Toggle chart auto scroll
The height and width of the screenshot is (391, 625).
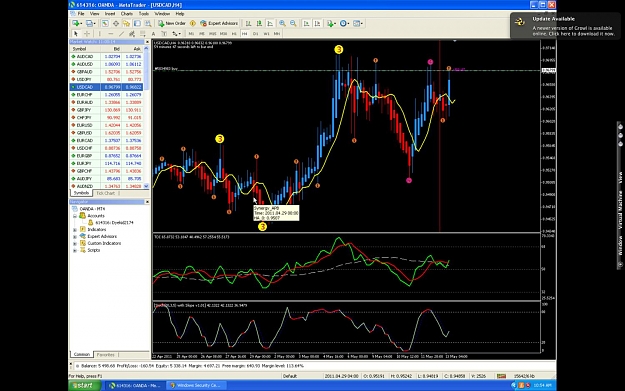306,24
